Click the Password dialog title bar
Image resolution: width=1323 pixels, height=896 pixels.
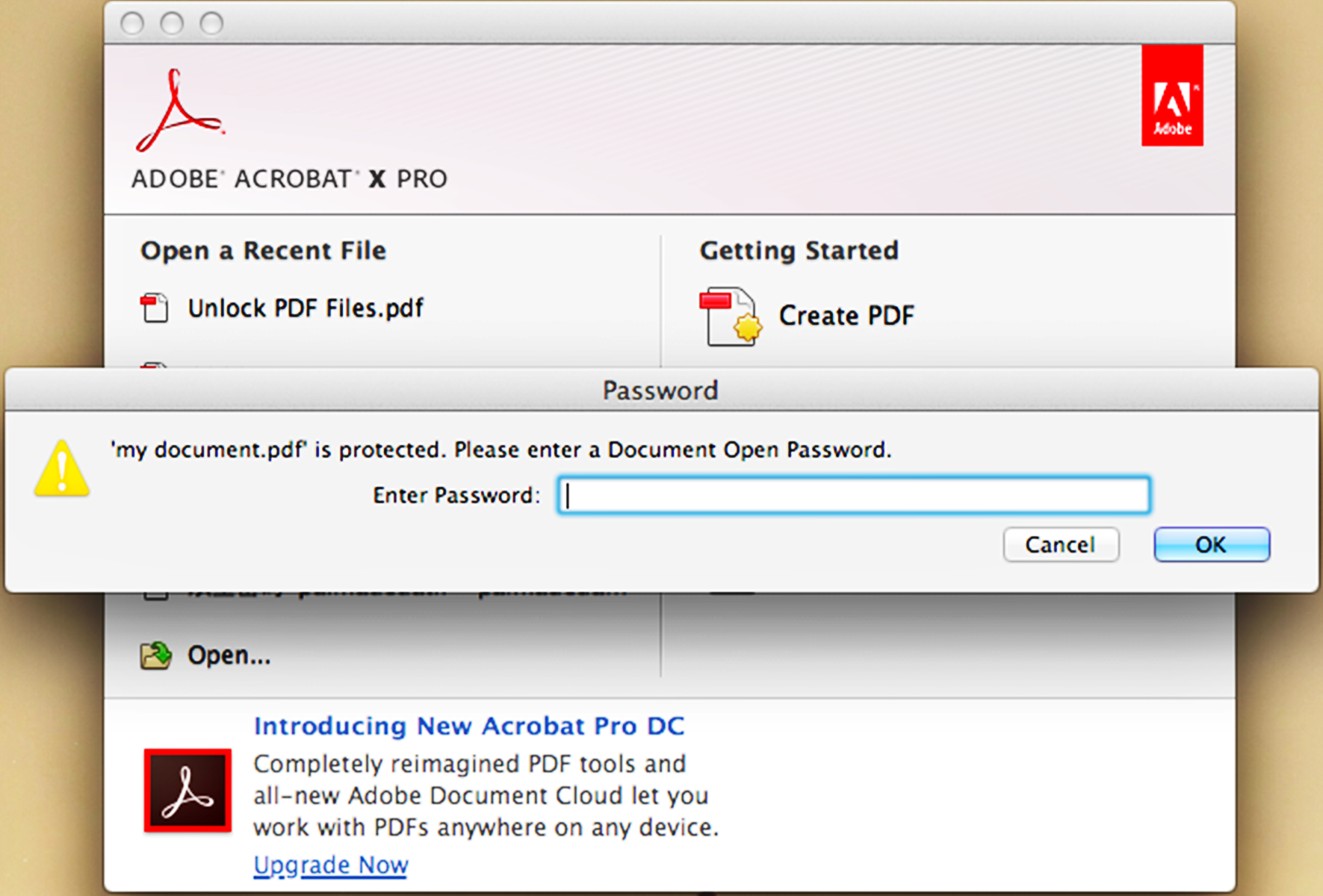tap(659, 390)
